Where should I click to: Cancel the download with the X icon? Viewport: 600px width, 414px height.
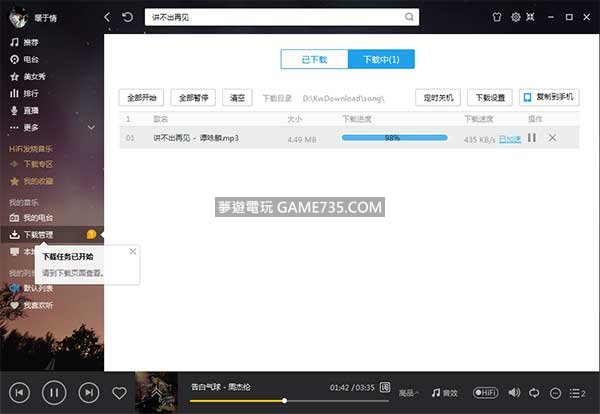point(552,138)
